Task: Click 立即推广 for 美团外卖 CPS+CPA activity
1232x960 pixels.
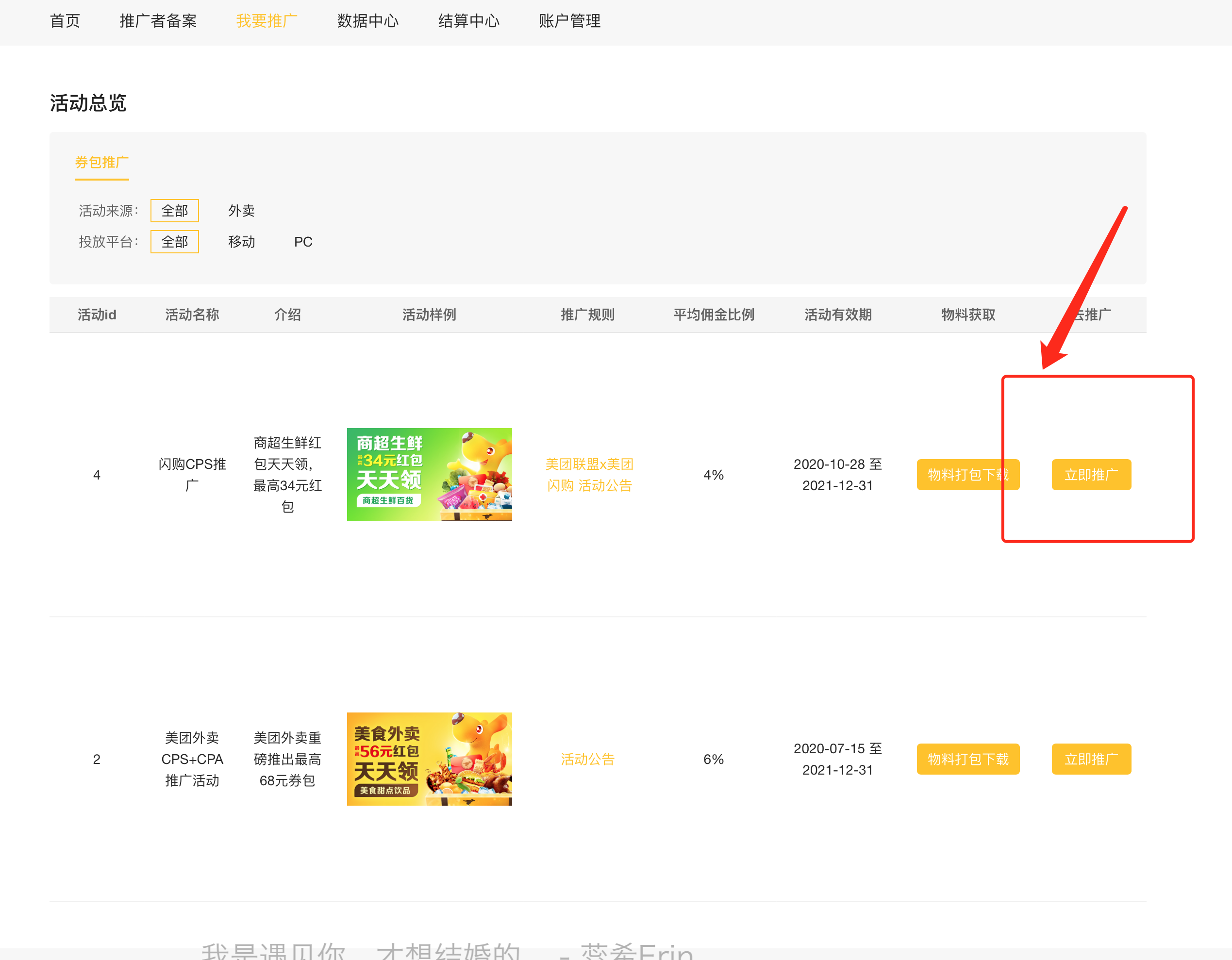Action: click(x=1091, y=759)
